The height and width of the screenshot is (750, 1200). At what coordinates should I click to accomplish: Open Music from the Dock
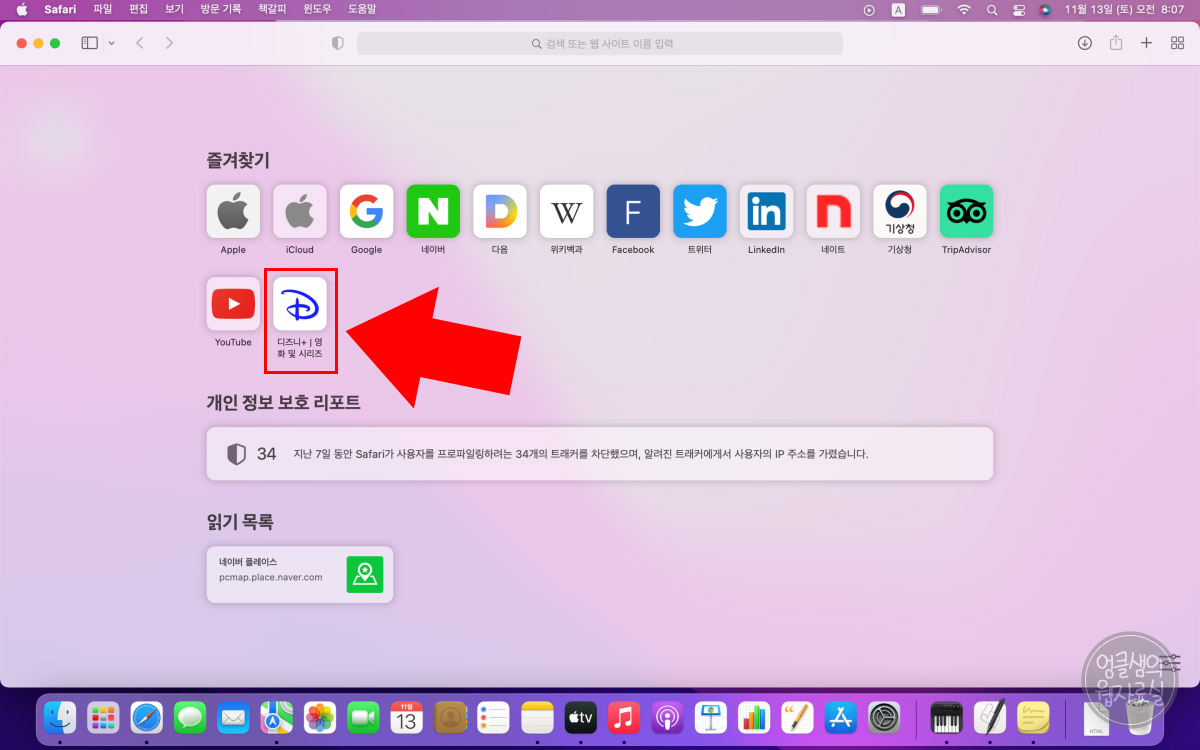coord(623,717)
